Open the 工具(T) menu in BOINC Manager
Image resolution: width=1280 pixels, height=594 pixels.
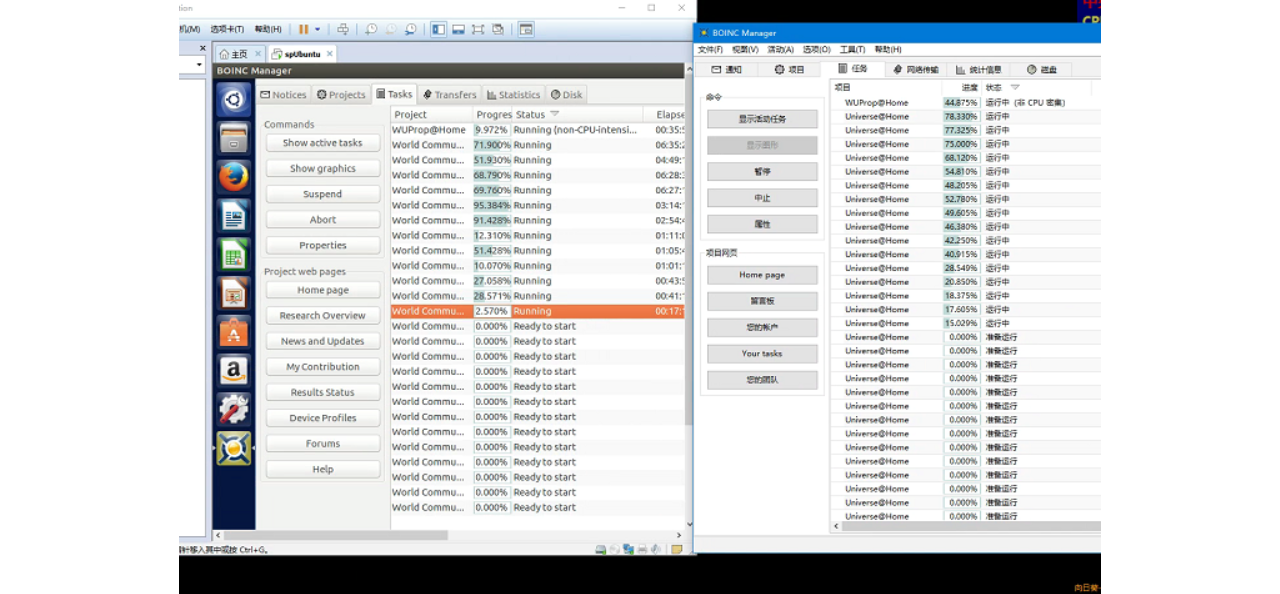pos(852,49)
